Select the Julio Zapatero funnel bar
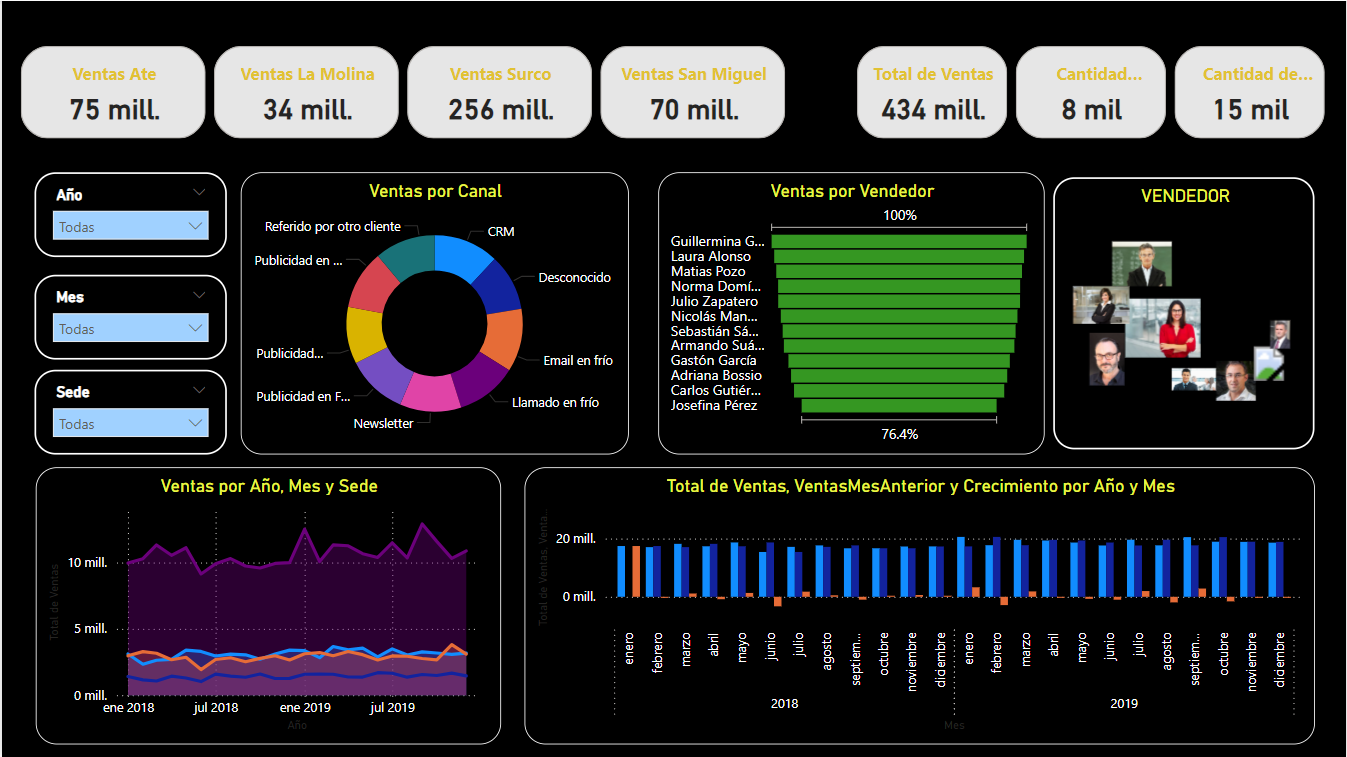 (x=899, y=301)
